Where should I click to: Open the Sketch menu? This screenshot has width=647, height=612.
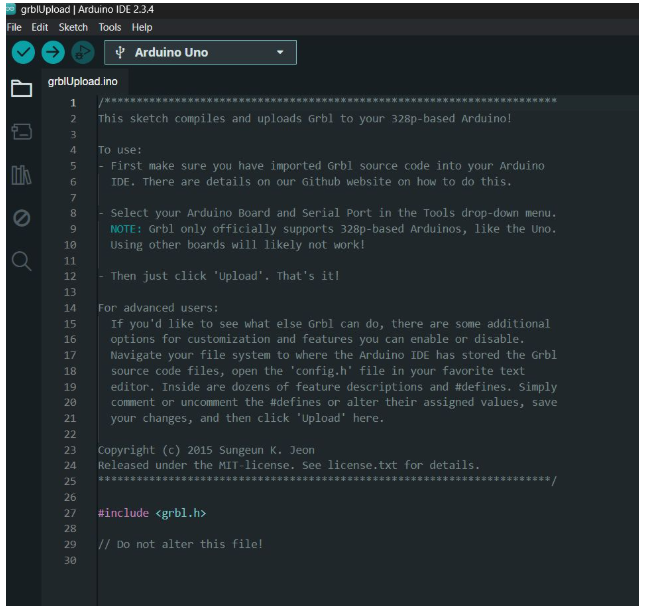point(73,27)
